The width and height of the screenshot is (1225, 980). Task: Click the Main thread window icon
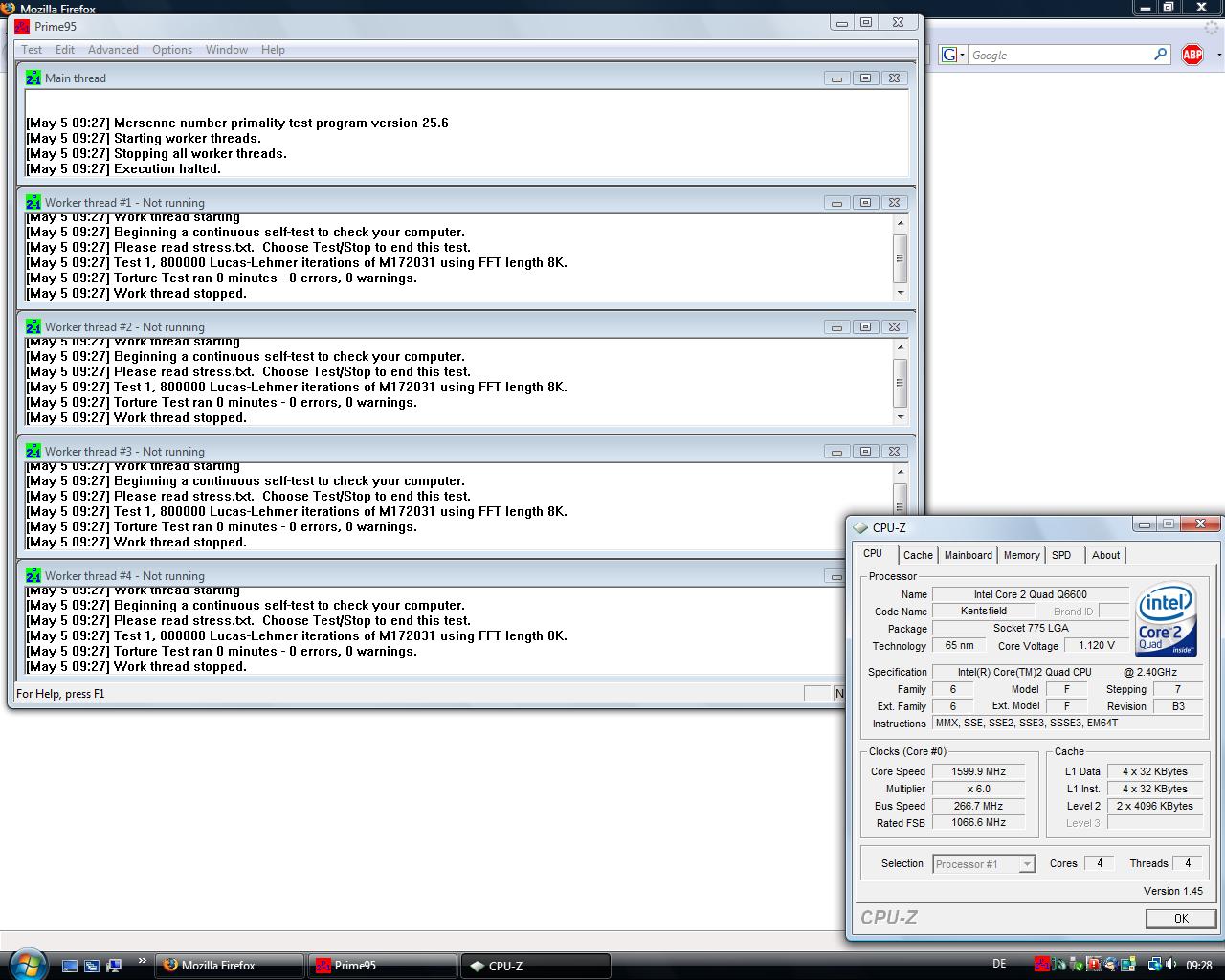click(33, 78)
